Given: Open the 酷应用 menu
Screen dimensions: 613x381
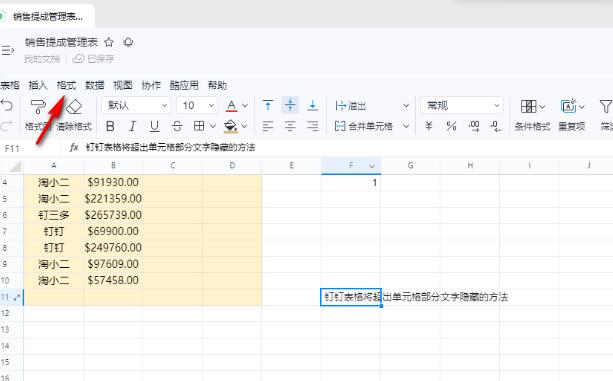Looking at the screenshot, I should (184, 85).
